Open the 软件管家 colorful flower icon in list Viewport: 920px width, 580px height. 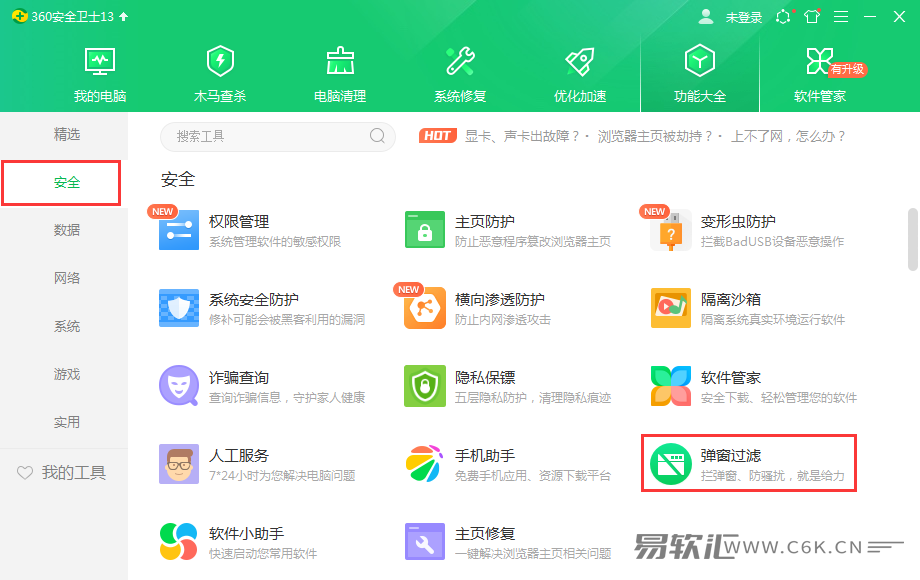tap(671, 386)
